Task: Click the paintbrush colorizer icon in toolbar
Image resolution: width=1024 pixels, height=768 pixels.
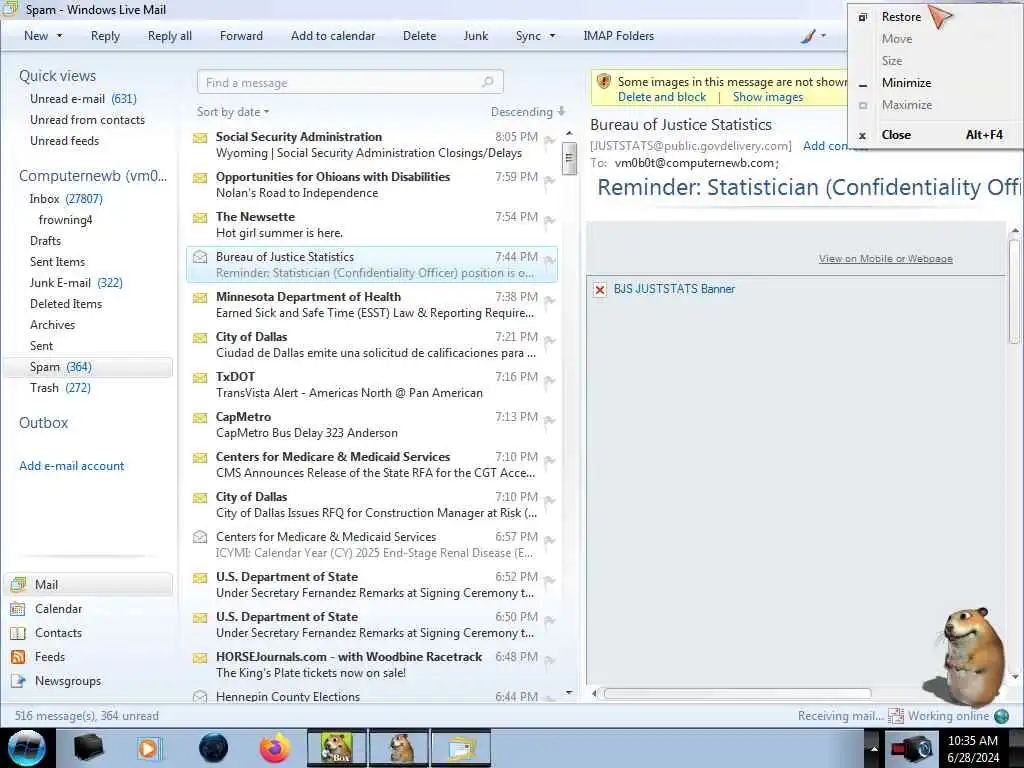Action: point(808,37)
